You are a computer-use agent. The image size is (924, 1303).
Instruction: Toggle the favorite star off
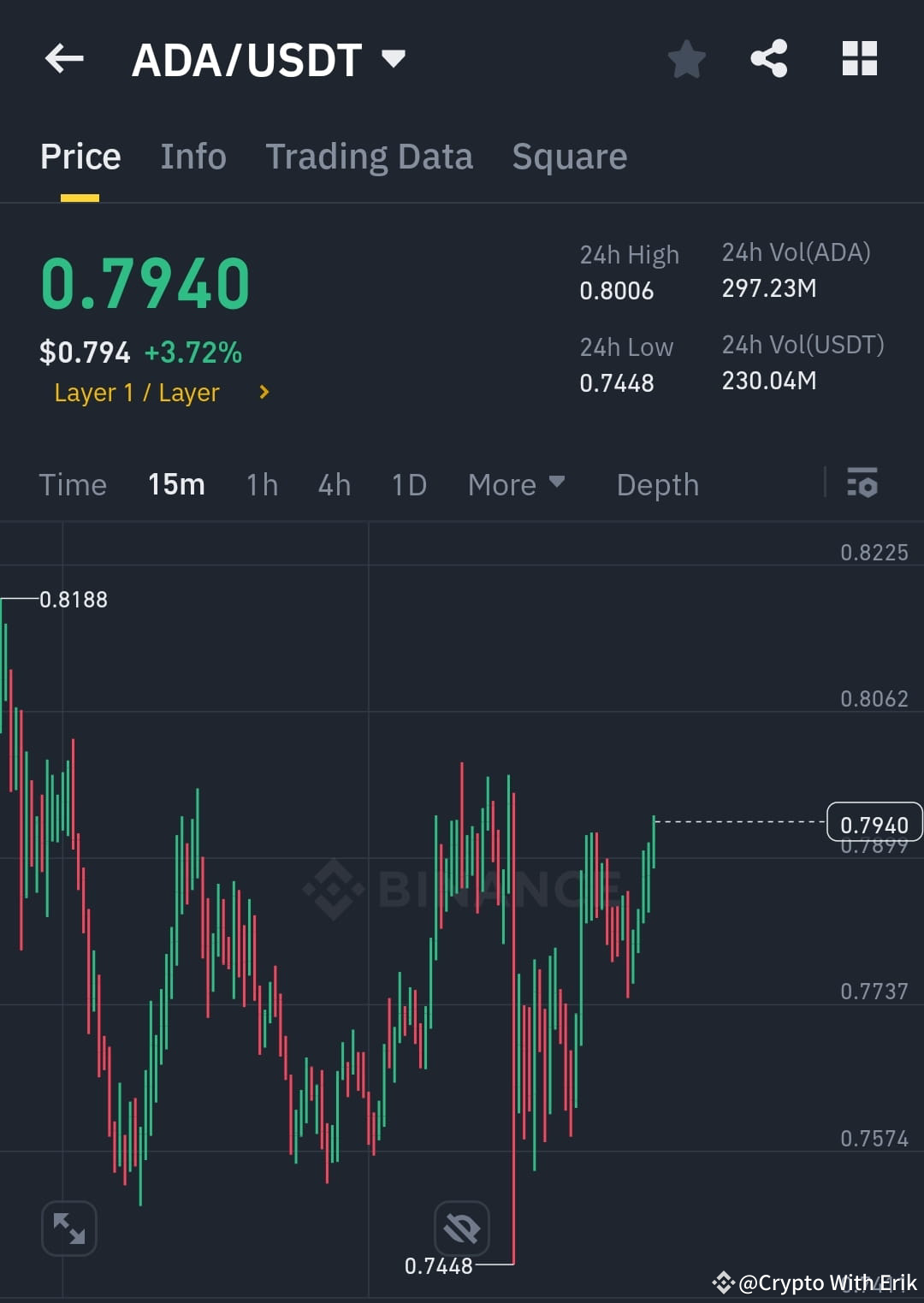click(x=686, y=58)
